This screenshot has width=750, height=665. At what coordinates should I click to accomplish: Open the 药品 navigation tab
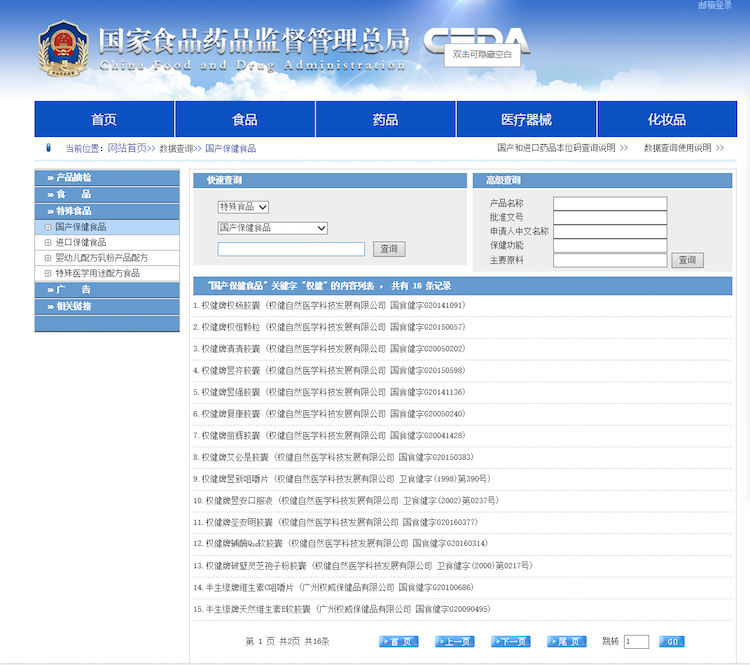point(386,119)
